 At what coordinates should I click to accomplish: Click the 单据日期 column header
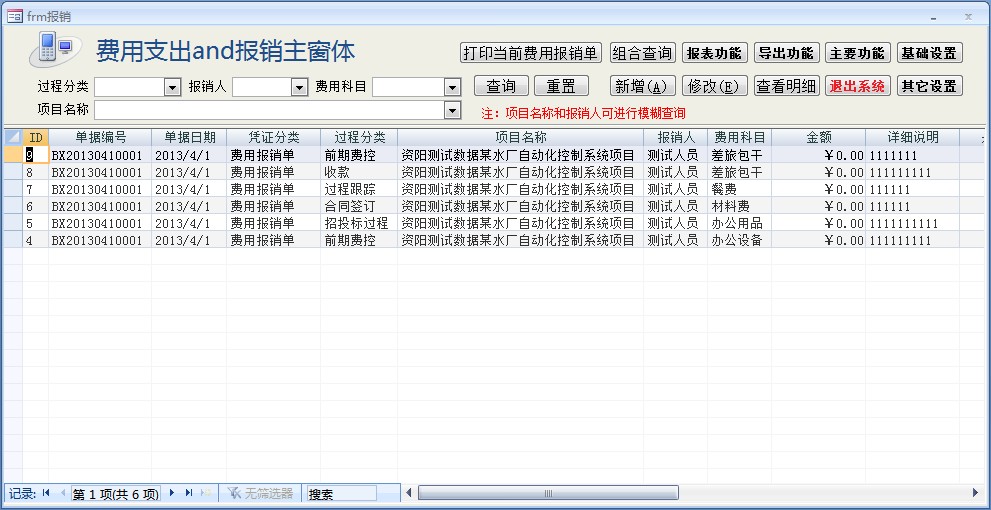190,137
